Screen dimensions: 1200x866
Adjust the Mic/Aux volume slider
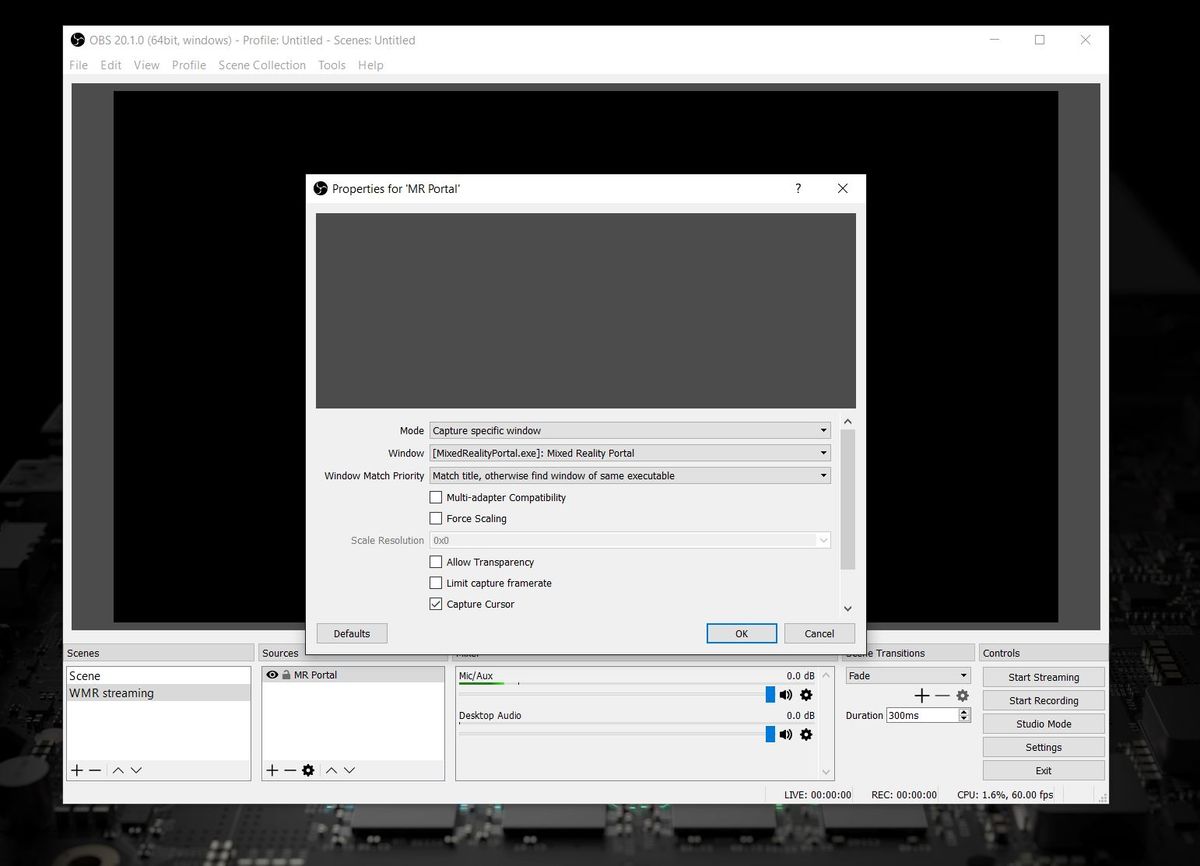[x=769, y=694]
